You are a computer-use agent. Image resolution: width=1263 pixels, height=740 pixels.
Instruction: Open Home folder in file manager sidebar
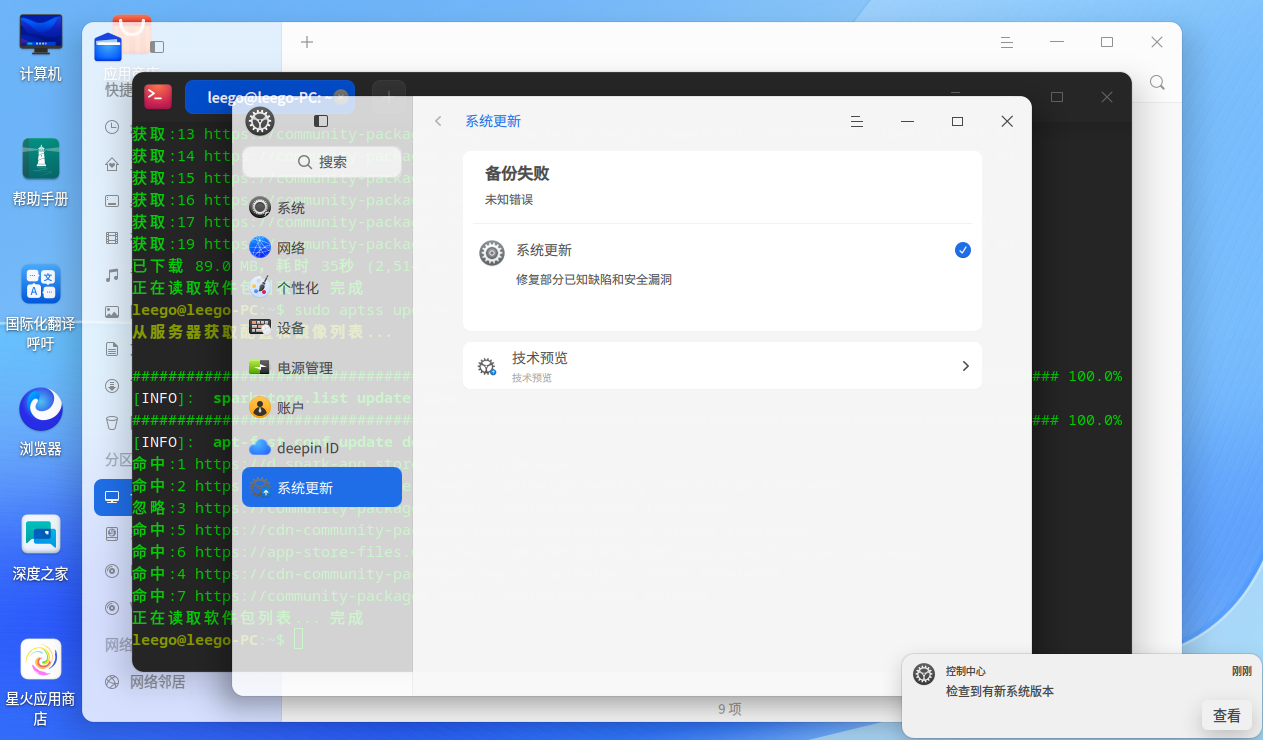point(112,164)
